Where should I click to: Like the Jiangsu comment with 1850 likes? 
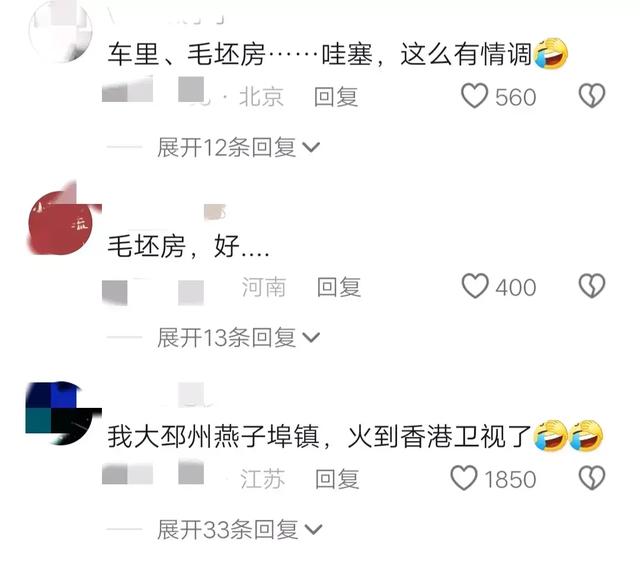(464, 478)
